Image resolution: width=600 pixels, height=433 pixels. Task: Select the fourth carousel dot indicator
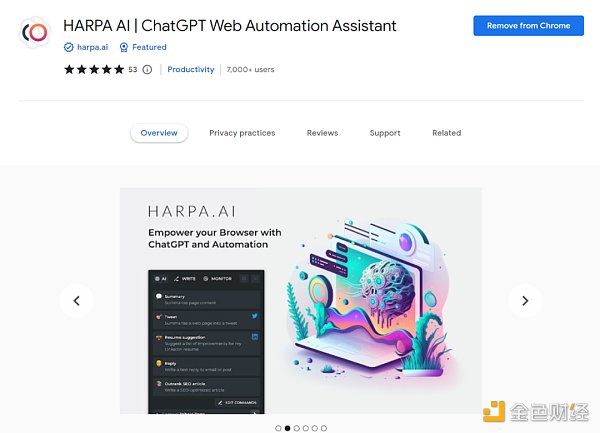tap(306, 428)
